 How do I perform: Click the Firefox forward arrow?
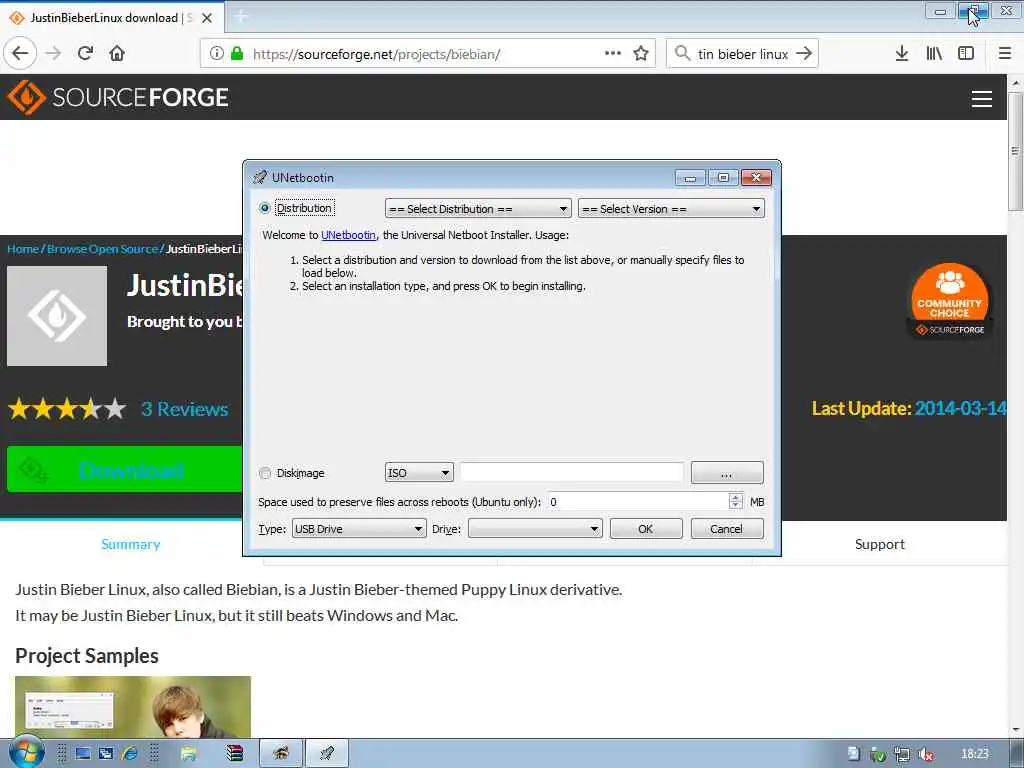[54, 54]
